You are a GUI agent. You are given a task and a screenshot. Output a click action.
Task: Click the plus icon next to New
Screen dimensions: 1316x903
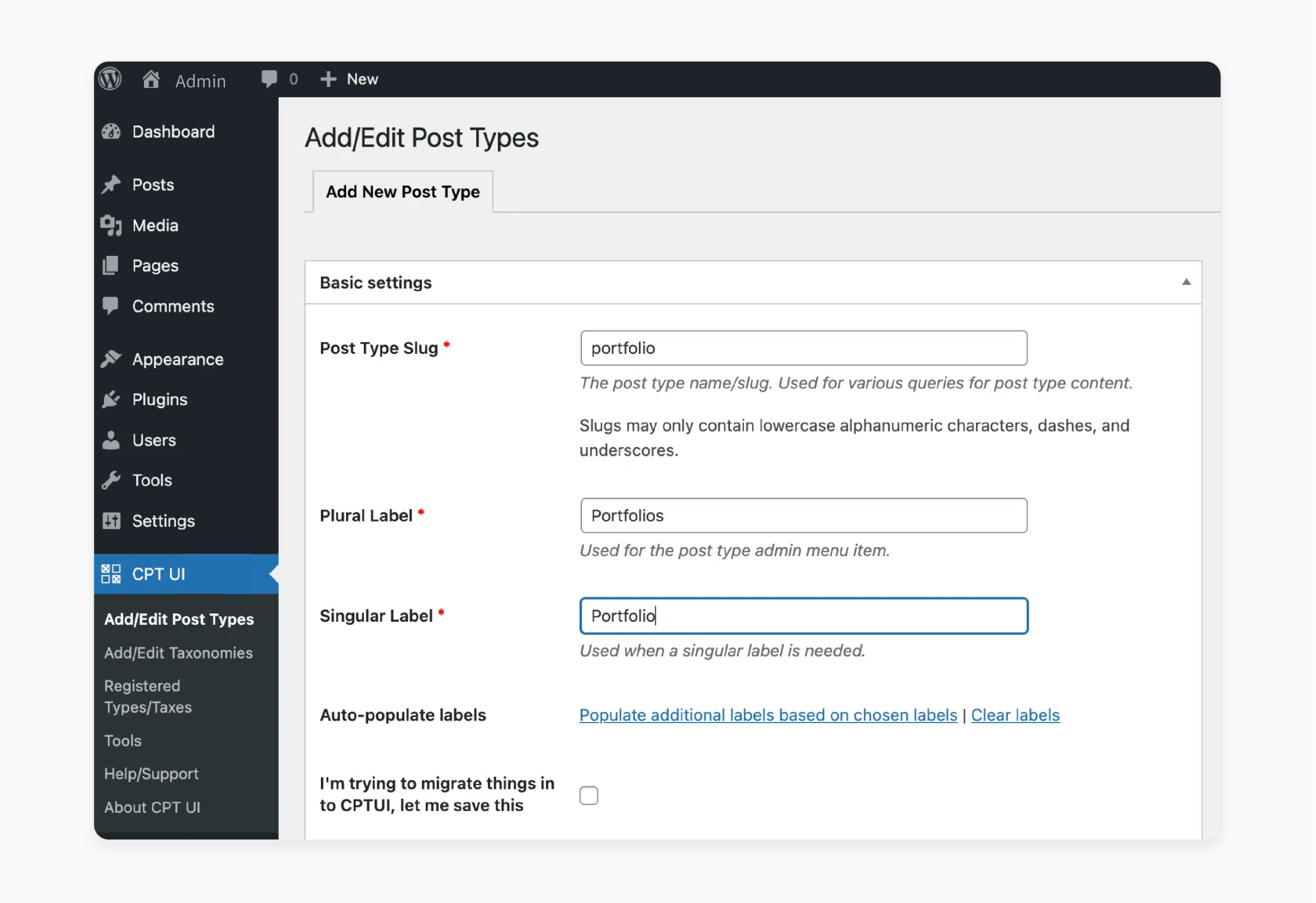click(328, 79)
